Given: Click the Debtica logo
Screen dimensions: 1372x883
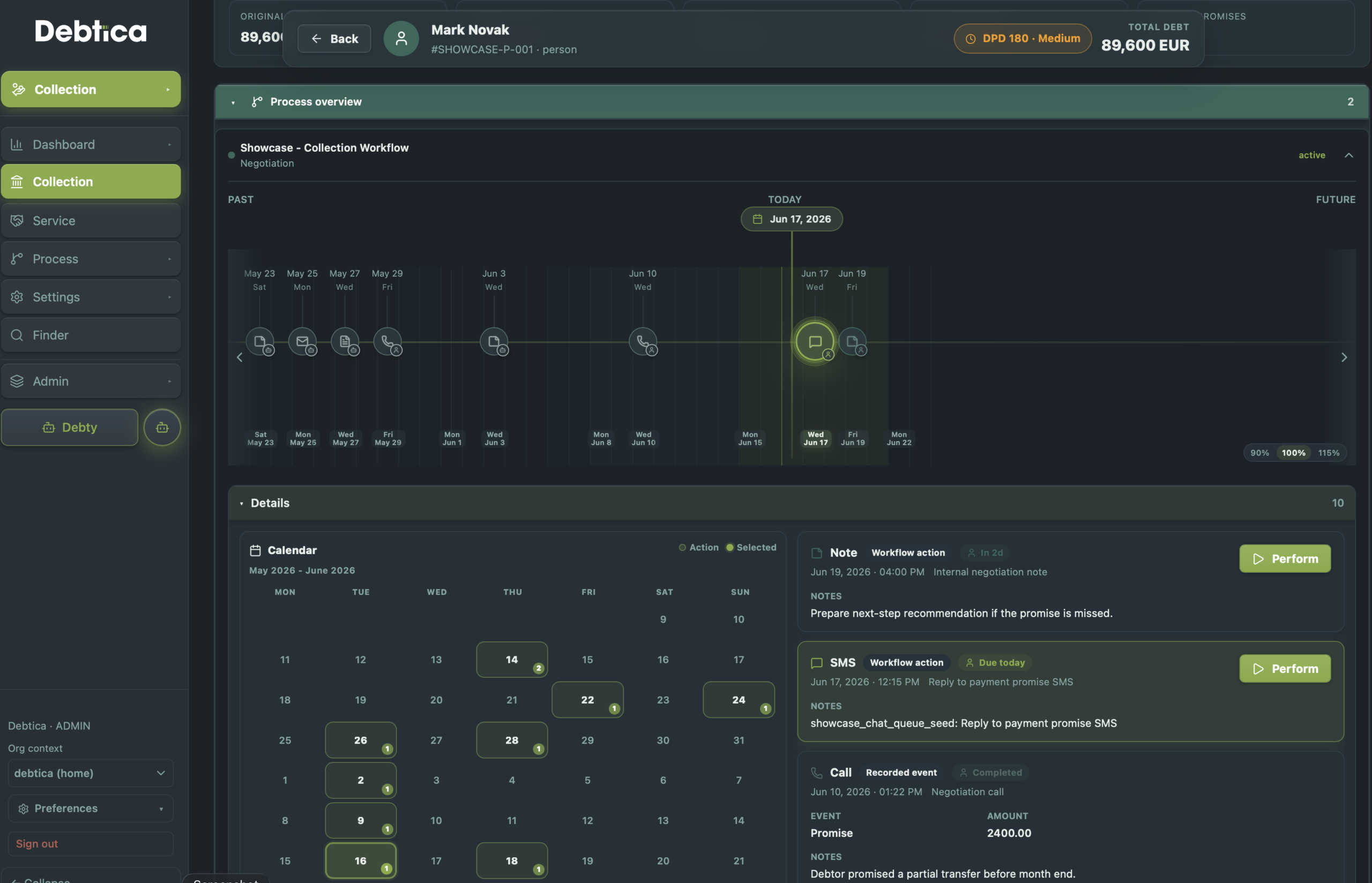Looking at the screenshot, I should (x=91, y=31).
